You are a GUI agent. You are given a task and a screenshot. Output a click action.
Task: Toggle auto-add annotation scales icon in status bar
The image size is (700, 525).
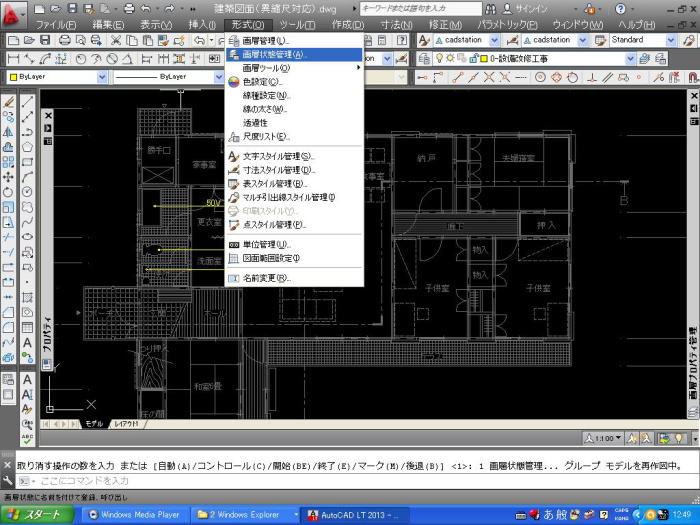[x=646, y=438]
